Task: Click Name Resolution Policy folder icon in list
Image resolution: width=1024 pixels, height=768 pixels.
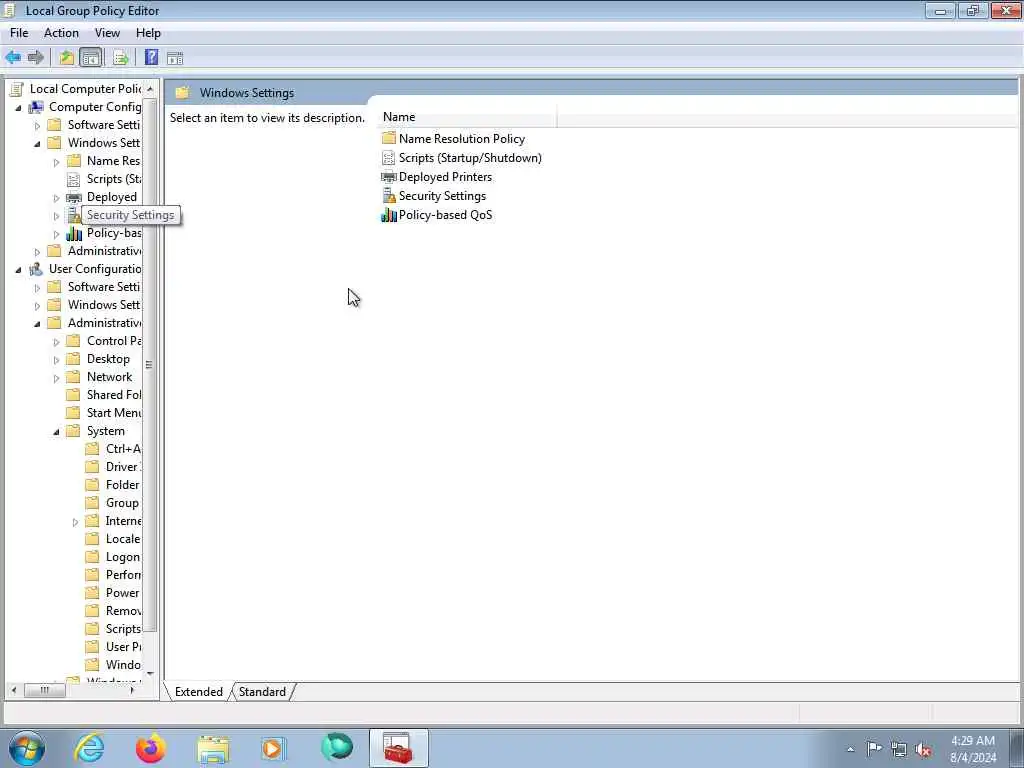Action: coord(389,138)
